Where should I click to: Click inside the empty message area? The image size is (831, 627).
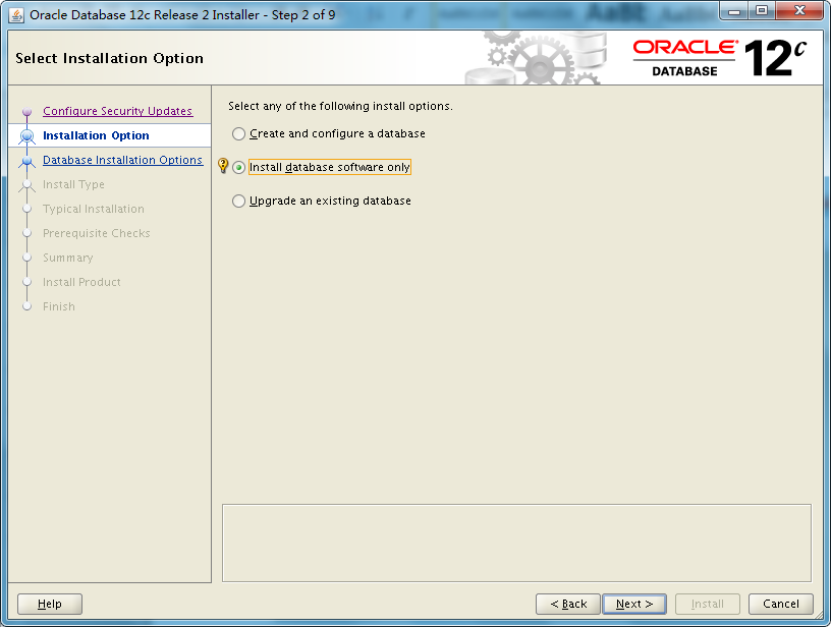point(516,542)
